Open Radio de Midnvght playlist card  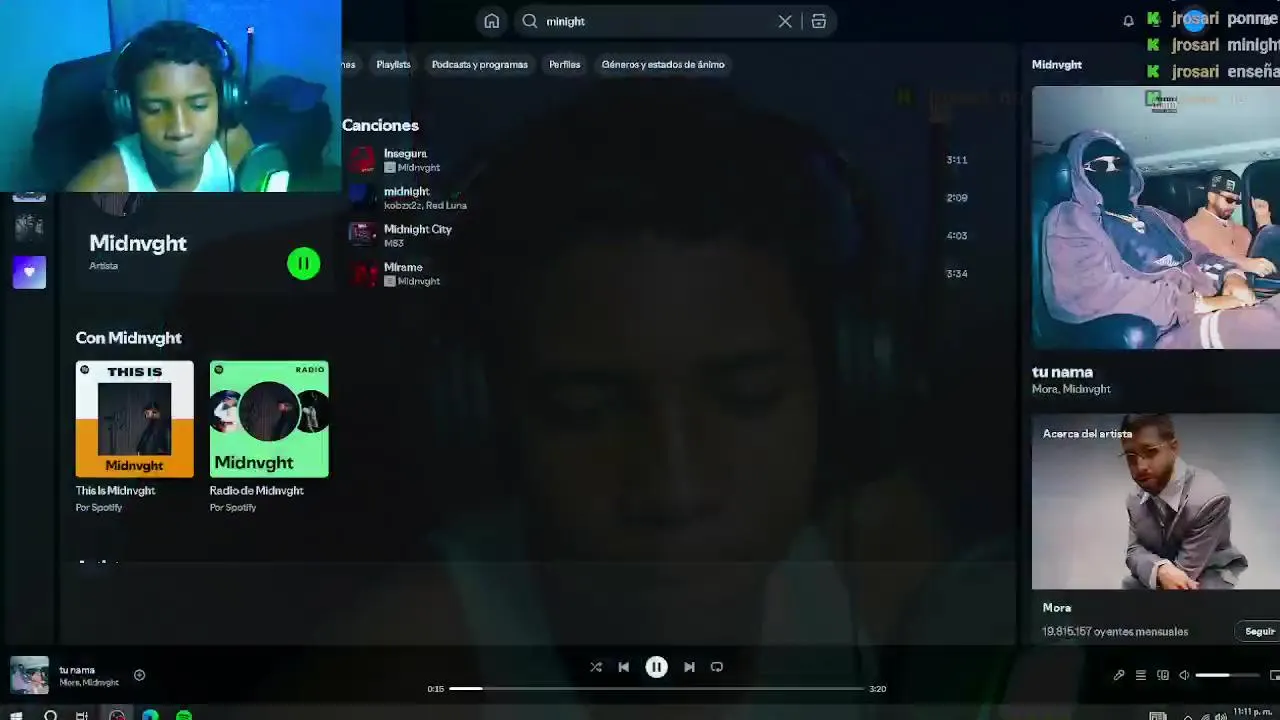pos(269,437)
